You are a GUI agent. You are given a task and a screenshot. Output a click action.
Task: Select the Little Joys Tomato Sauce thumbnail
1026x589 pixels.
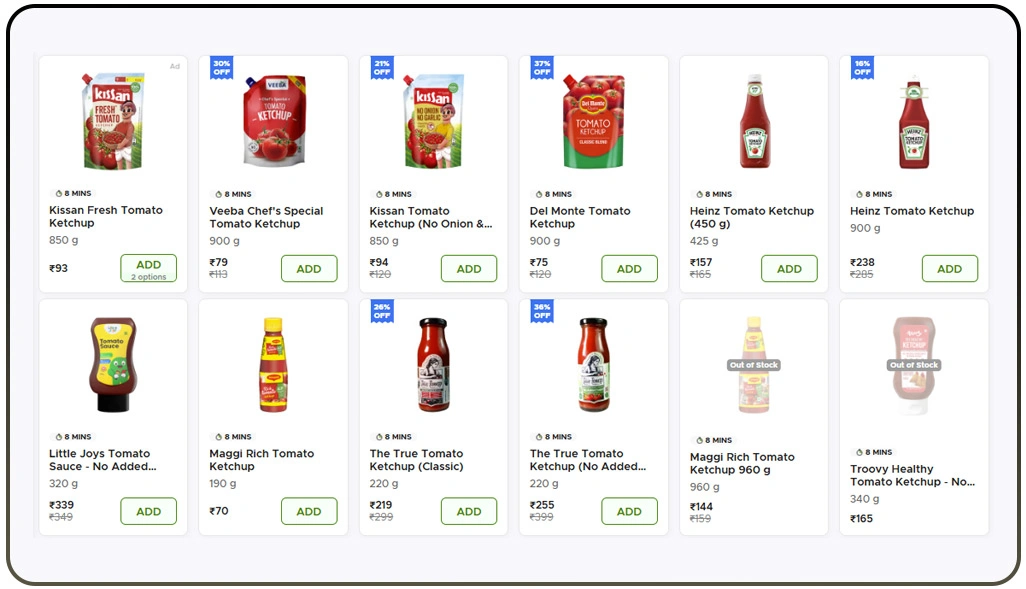click(112, 363)
